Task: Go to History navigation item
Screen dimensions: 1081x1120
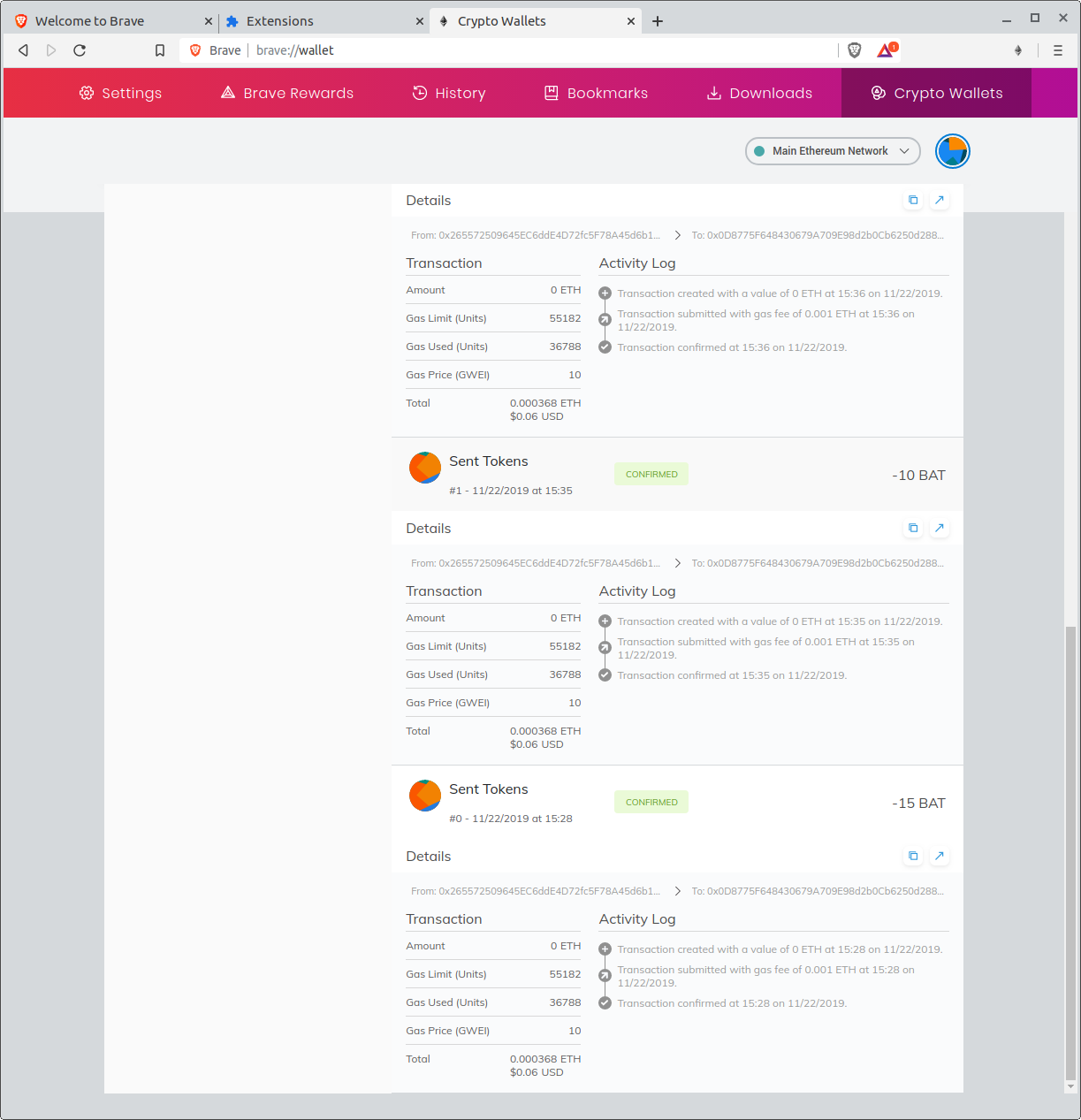Action: pos(449,93)
